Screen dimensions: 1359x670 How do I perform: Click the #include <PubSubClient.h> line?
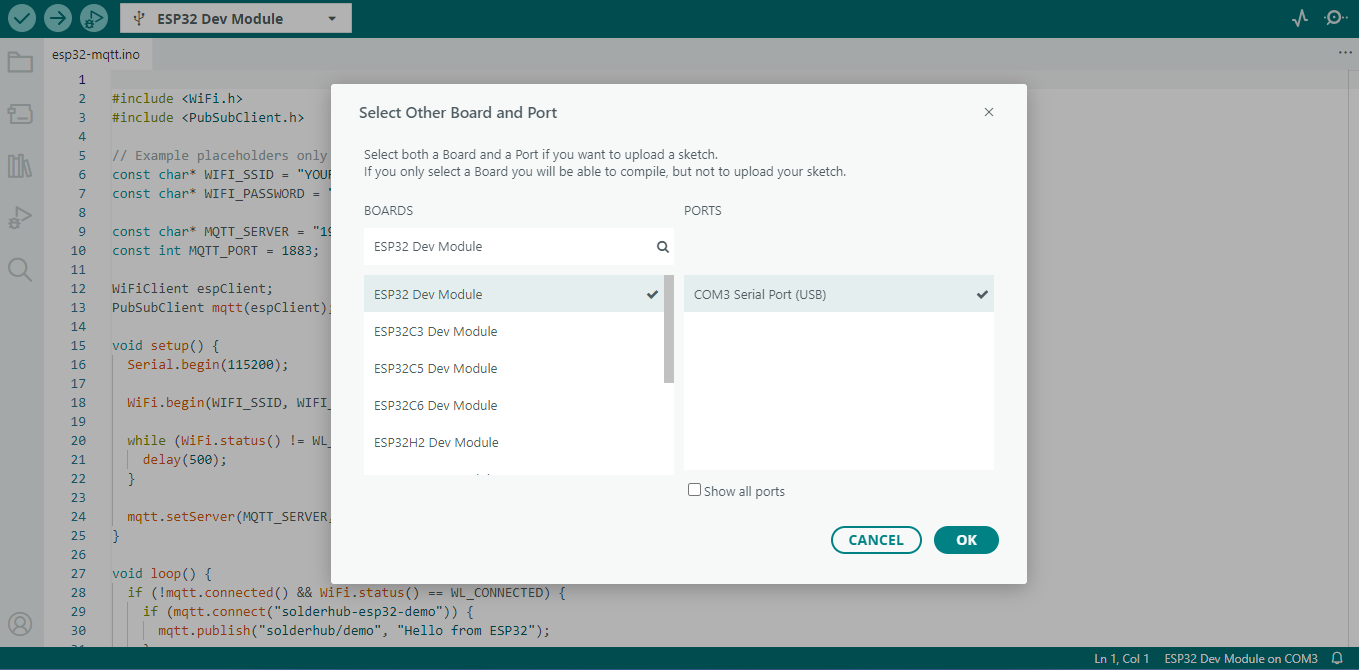208,117
